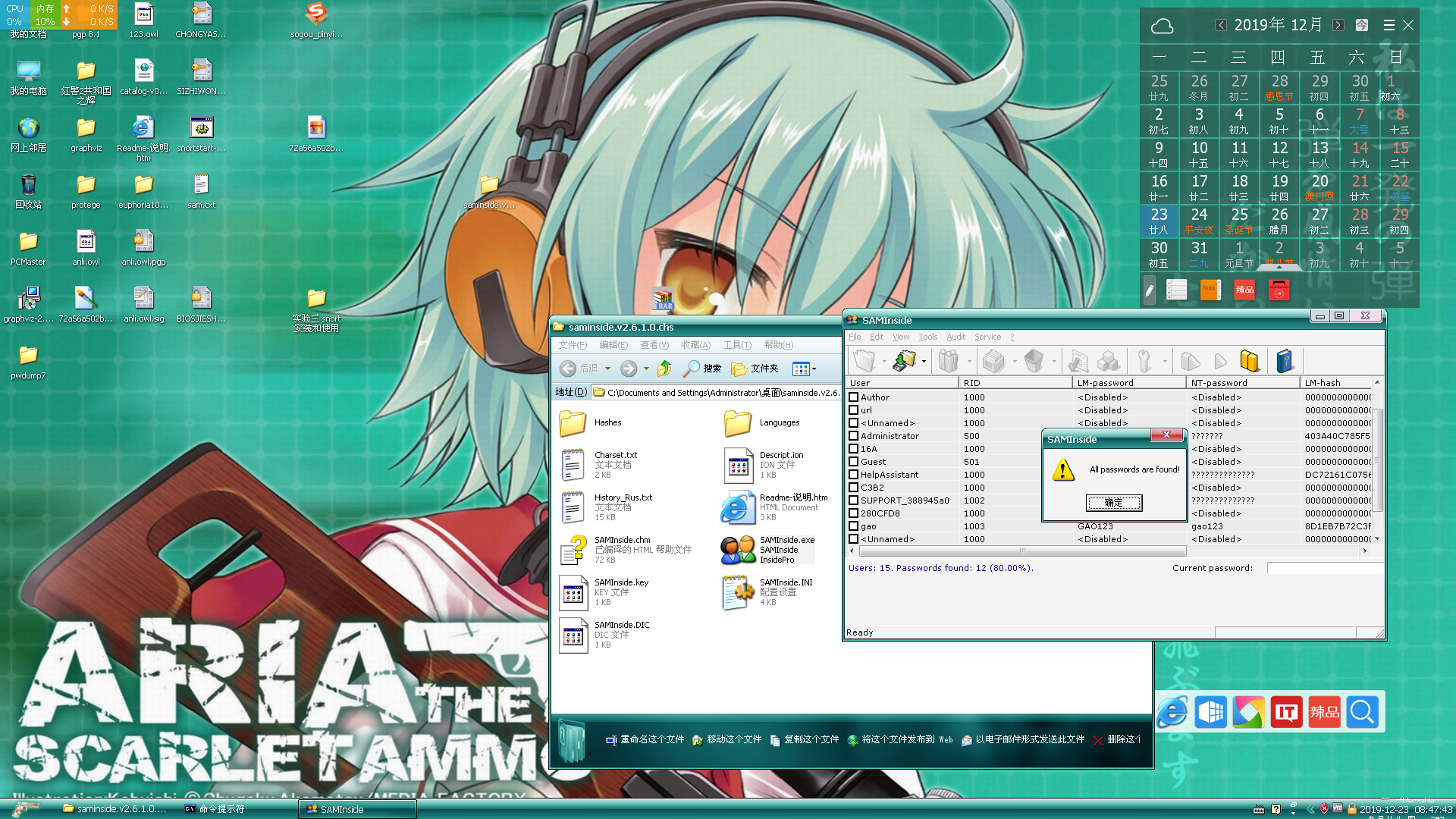Open the Explorer view mode dropdown

coord(814,369)
